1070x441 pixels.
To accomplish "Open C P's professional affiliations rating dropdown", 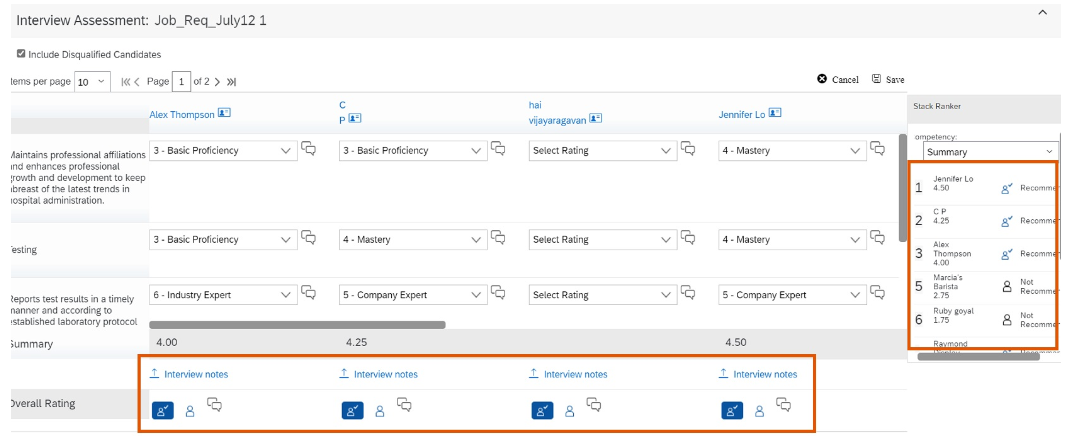I will coord(413,151).
